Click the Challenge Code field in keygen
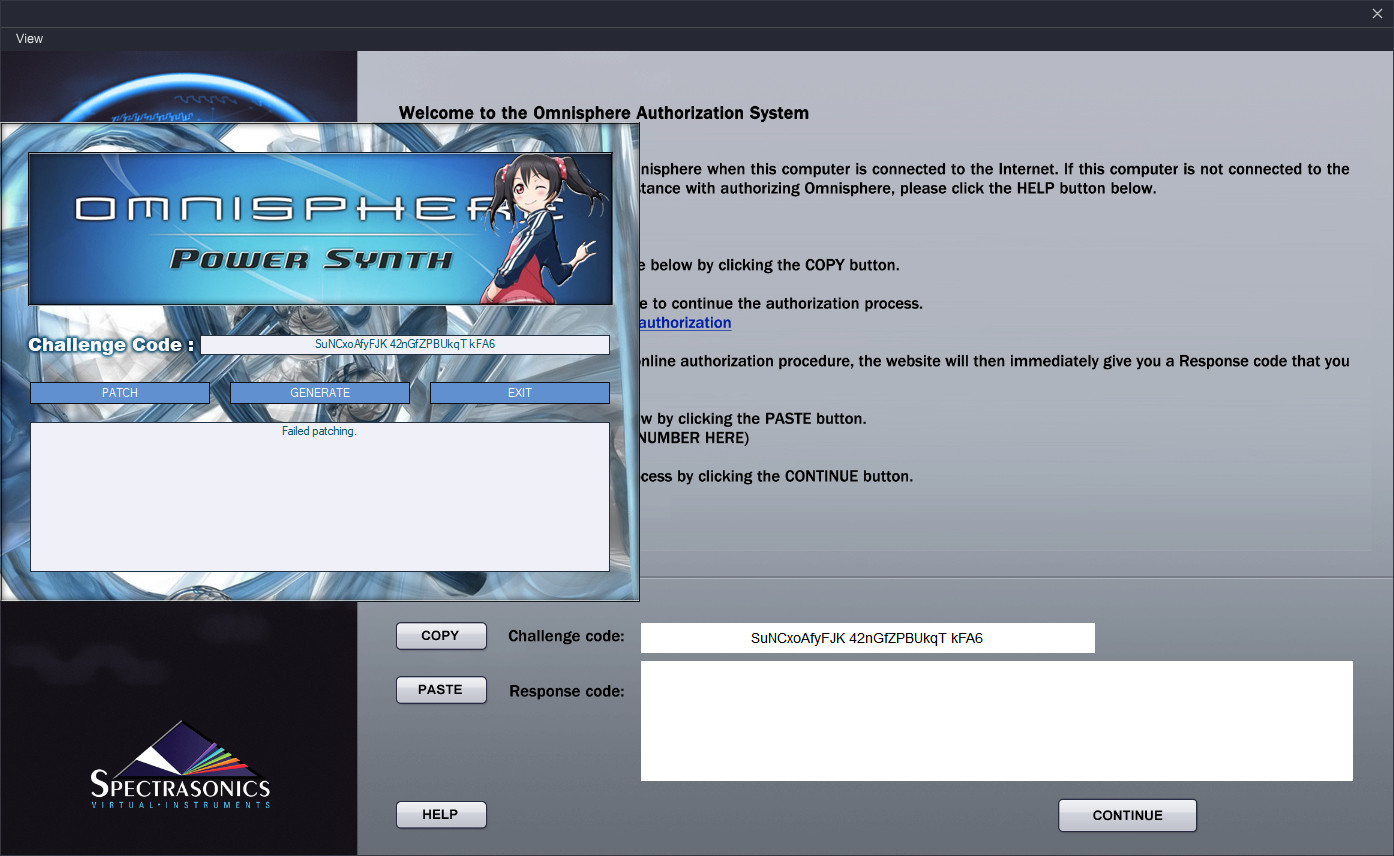Image resolution: width=1394 pixels, height=856 pixels. pos(405,344)
